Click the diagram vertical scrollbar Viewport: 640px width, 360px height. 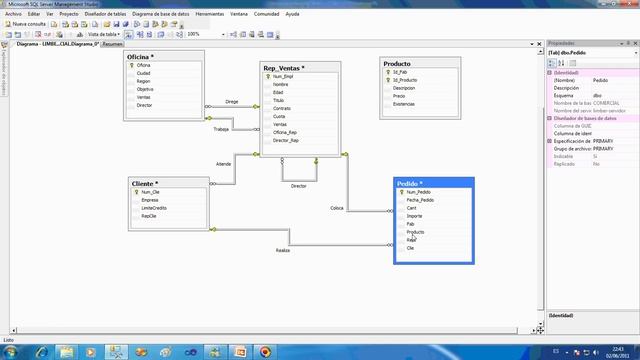[540, 188]
